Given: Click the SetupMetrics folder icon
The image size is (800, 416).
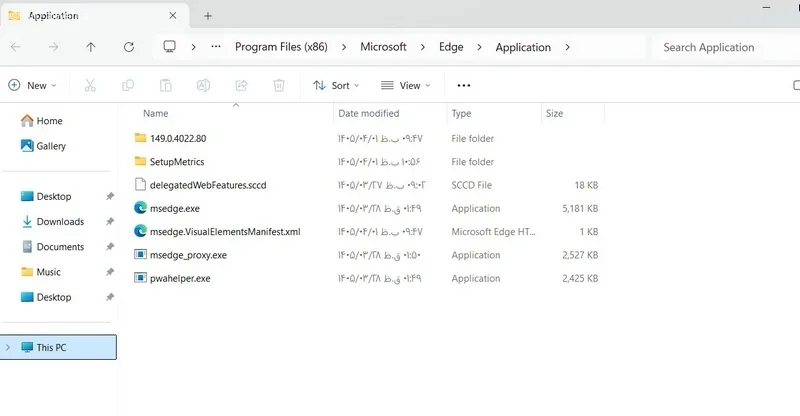Looking at the screenshot, I should click(x=140, y=161).
